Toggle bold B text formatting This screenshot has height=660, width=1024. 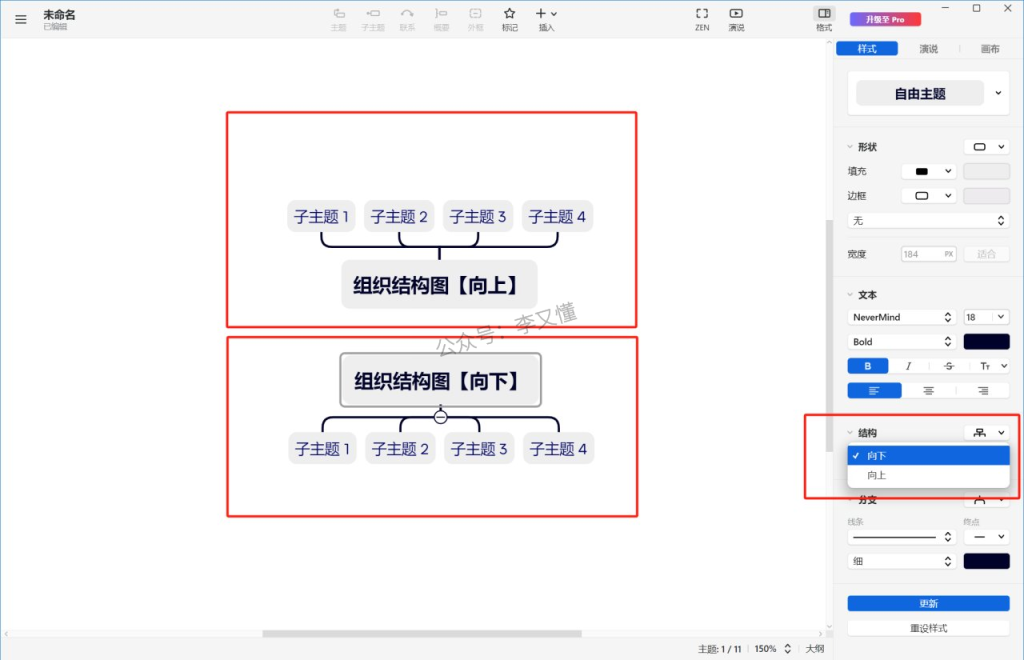click(x=867, y=366)
